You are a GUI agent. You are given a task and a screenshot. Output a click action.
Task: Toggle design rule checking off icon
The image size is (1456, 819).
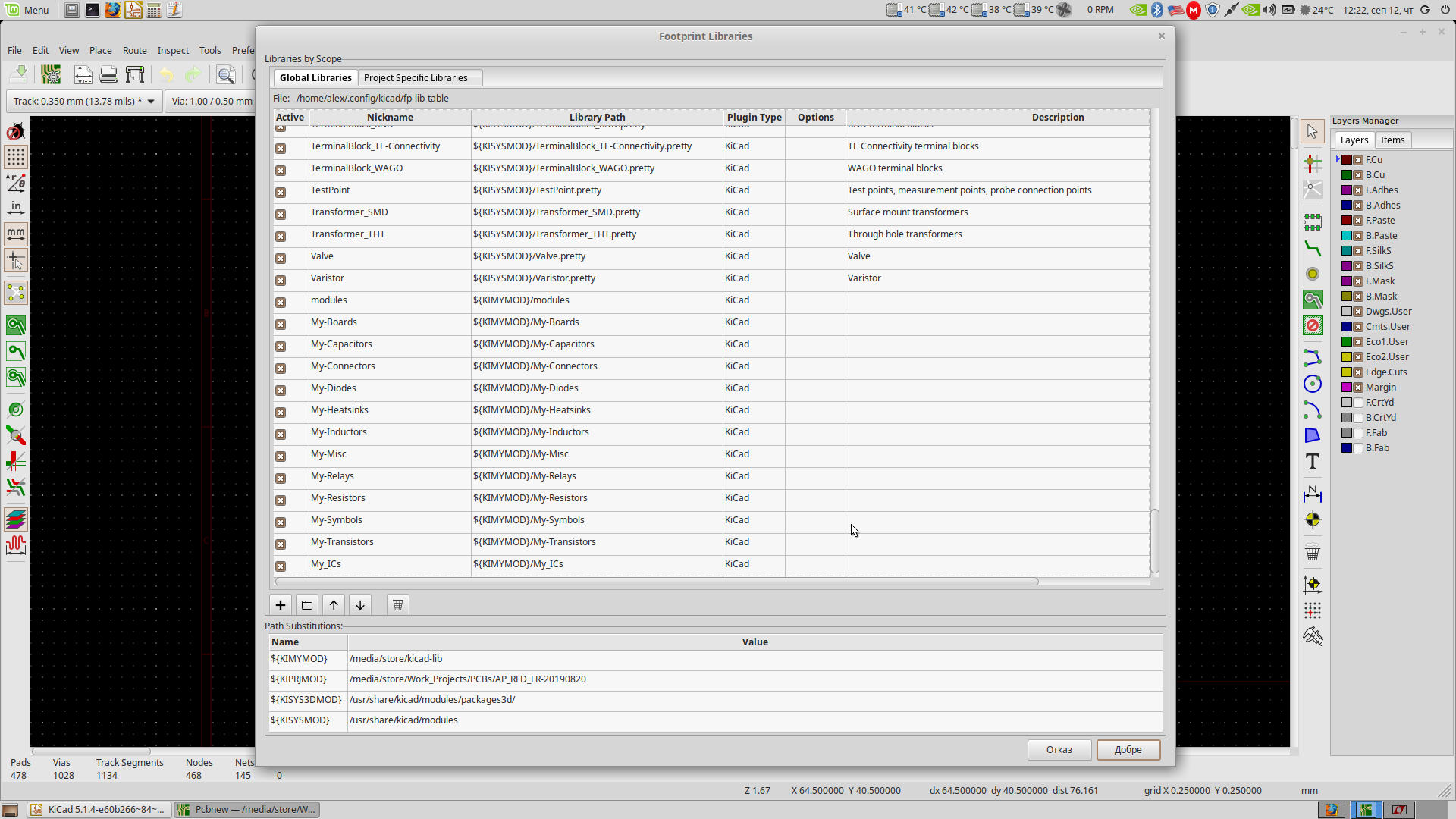(x=16, y=132)
